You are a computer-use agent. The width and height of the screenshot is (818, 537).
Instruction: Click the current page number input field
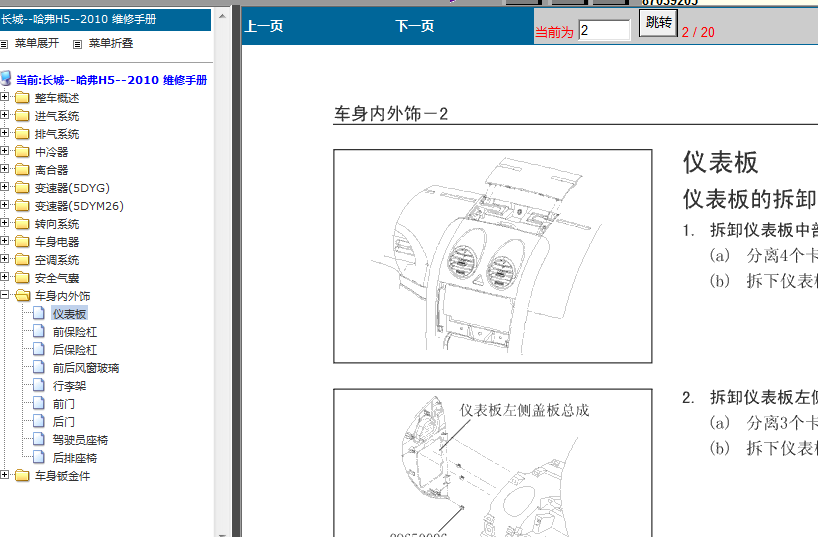[x=604, y=30]
